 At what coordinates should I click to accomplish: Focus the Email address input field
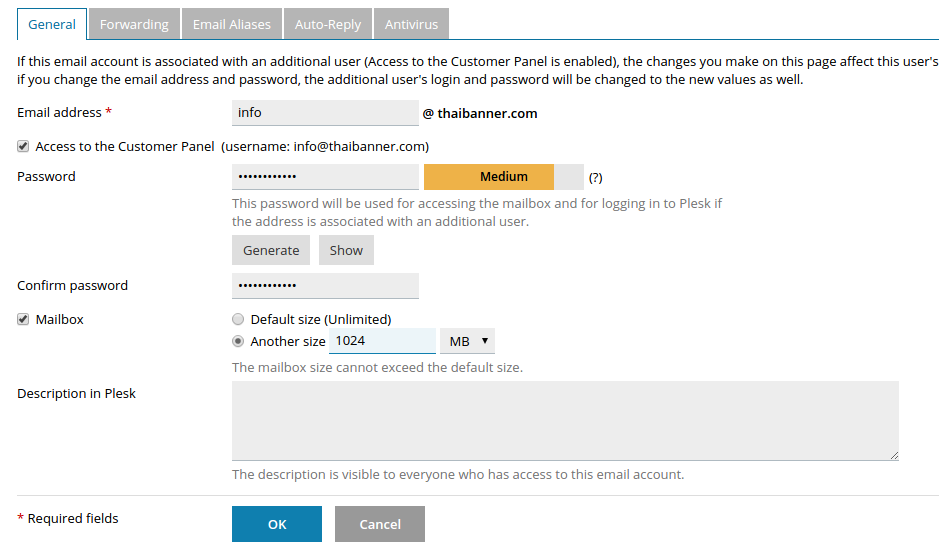[x=325, y=113]
